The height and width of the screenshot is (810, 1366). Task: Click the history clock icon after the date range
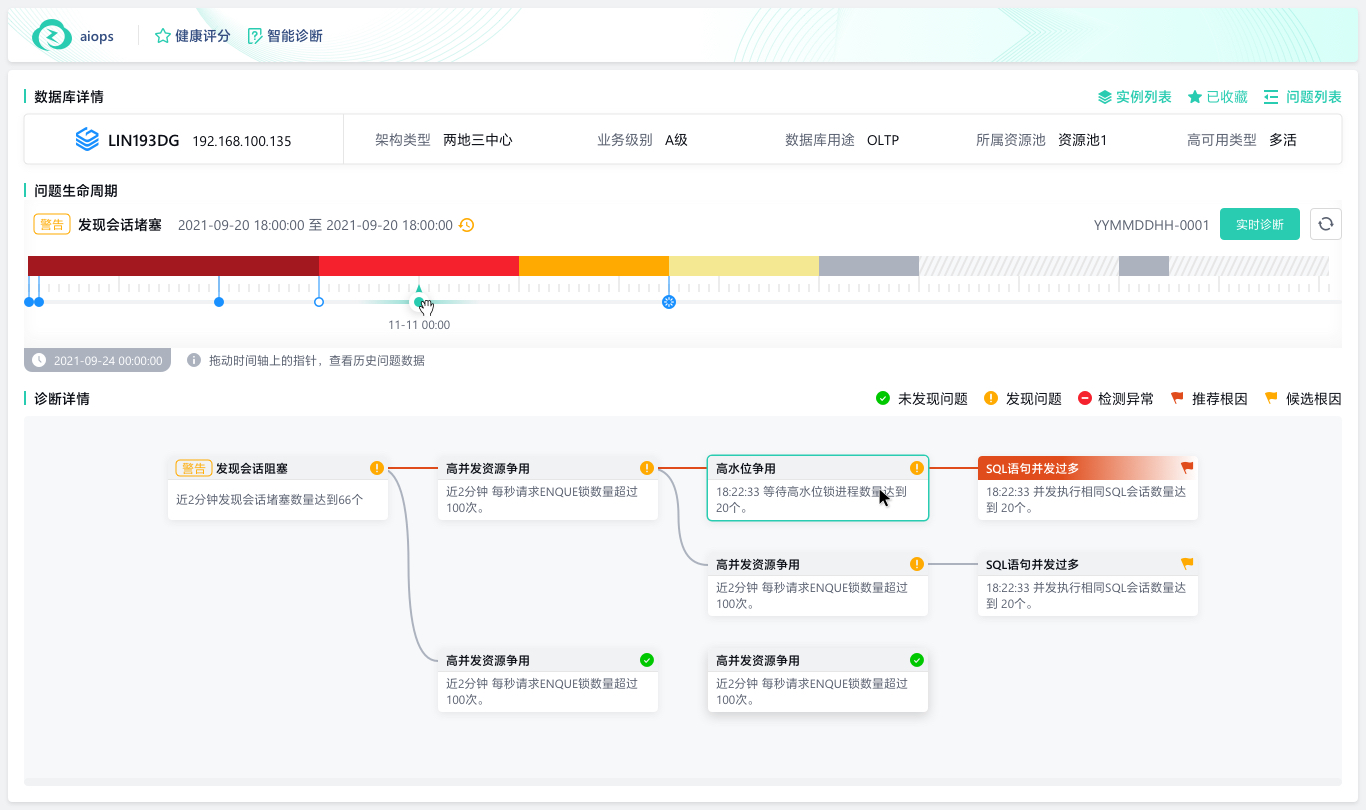pos(467,225)
